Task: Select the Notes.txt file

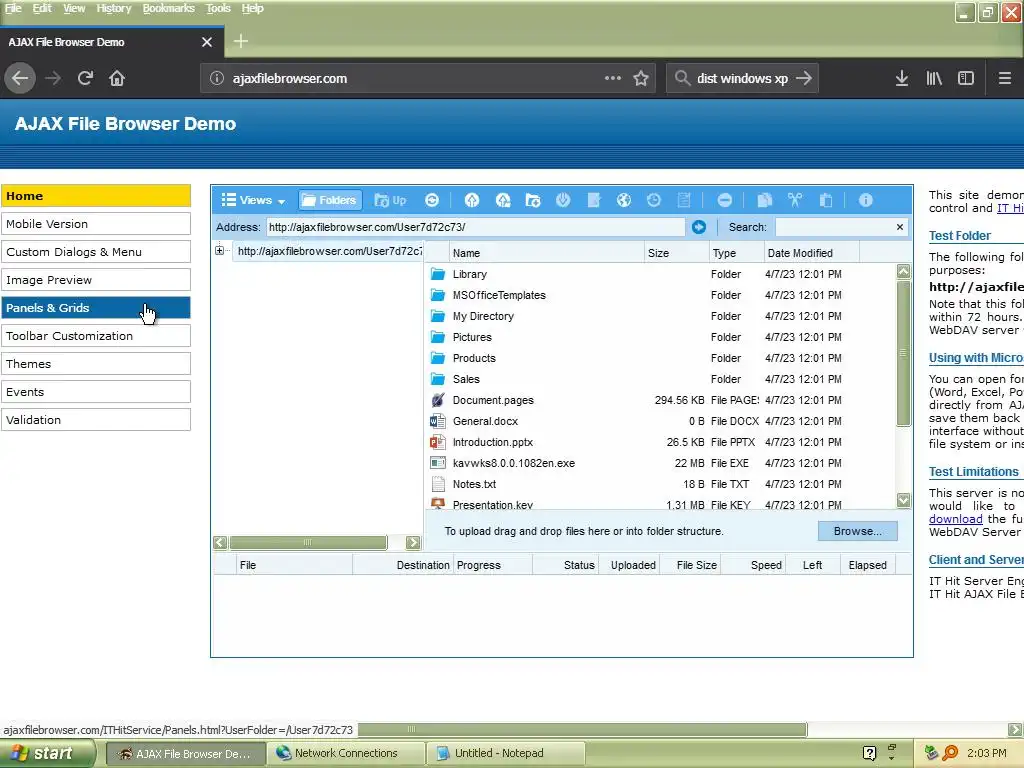Action: coord(661,484)
